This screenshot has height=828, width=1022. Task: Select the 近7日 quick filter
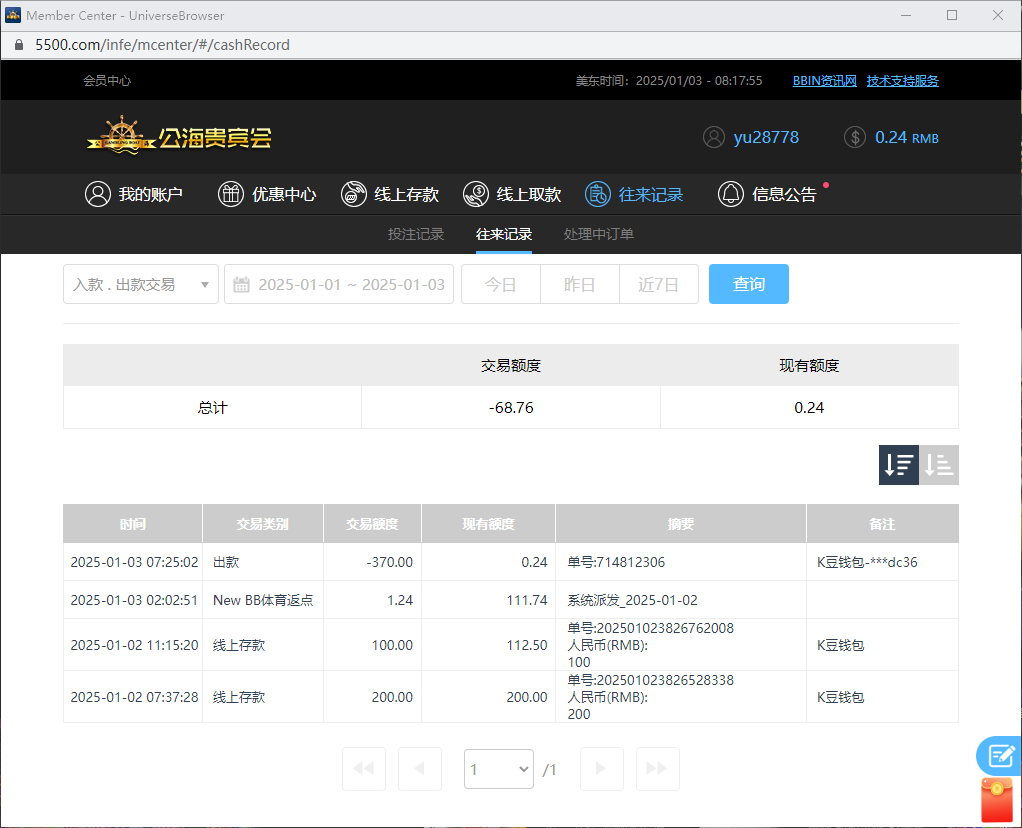click(x=659, y=285)
